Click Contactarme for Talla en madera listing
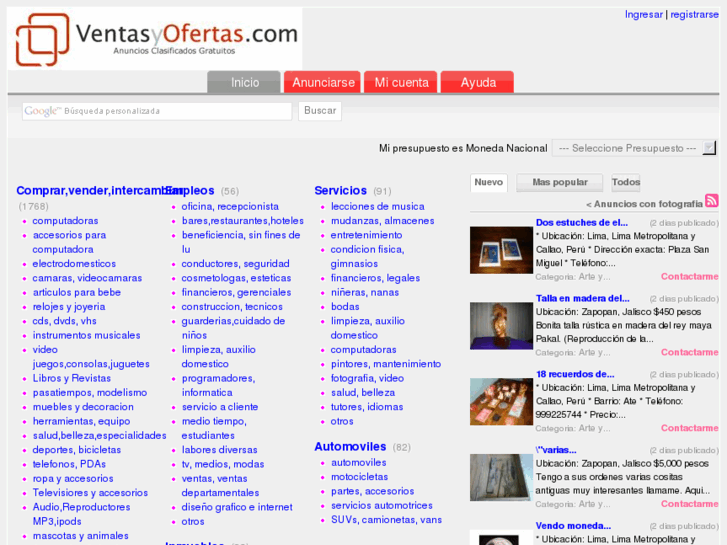This screenshot has height=545, width=727. 689,352
